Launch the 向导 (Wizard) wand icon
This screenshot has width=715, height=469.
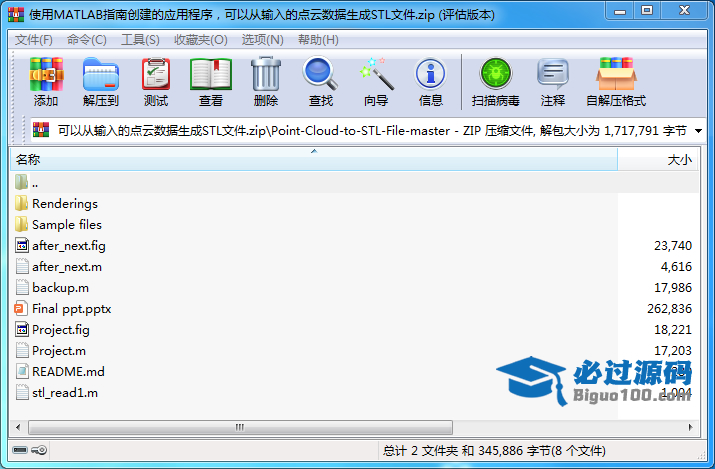[376, 74]
